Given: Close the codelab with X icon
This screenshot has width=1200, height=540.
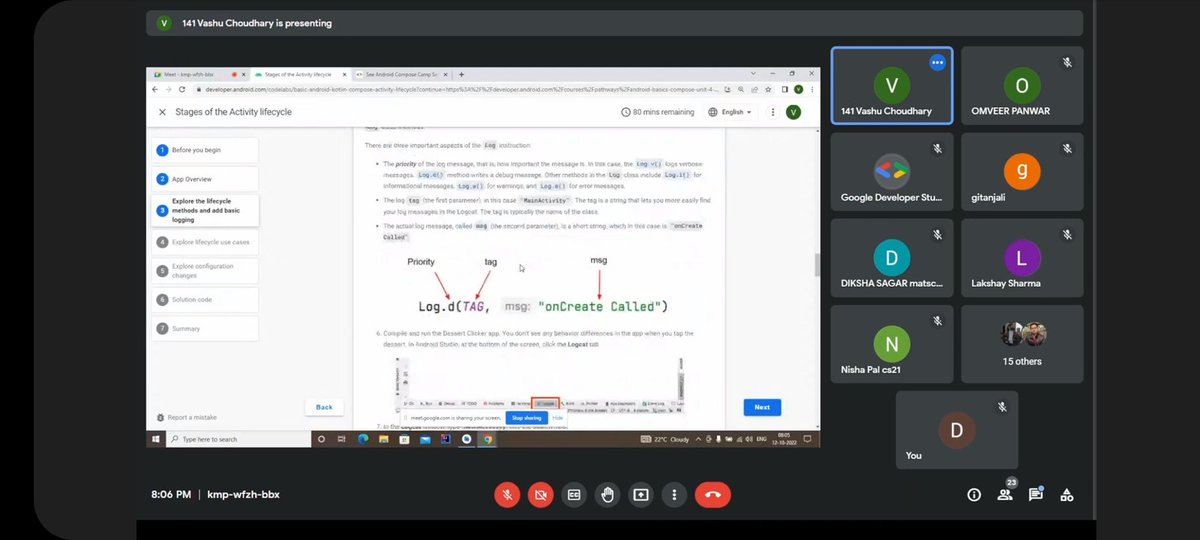Looking at the screenshot, I should coord(162,112).
